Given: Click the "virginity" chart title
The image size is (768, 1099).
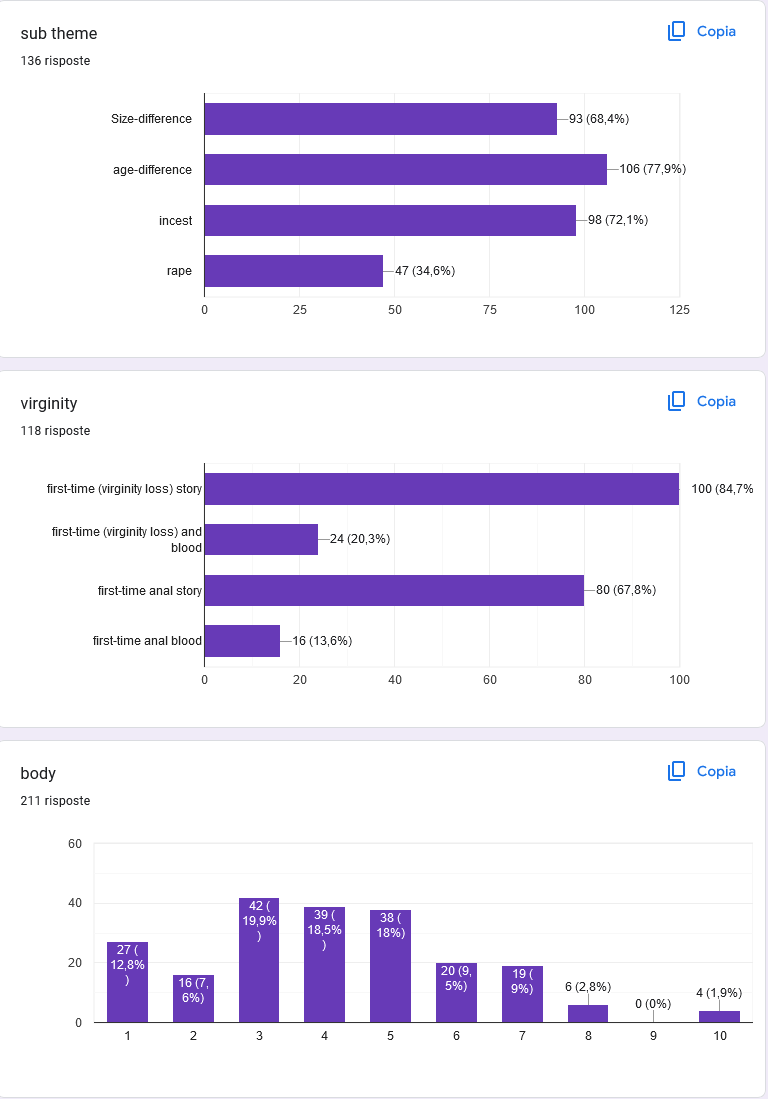Looking at the screenshot, I should pos(49,404).
